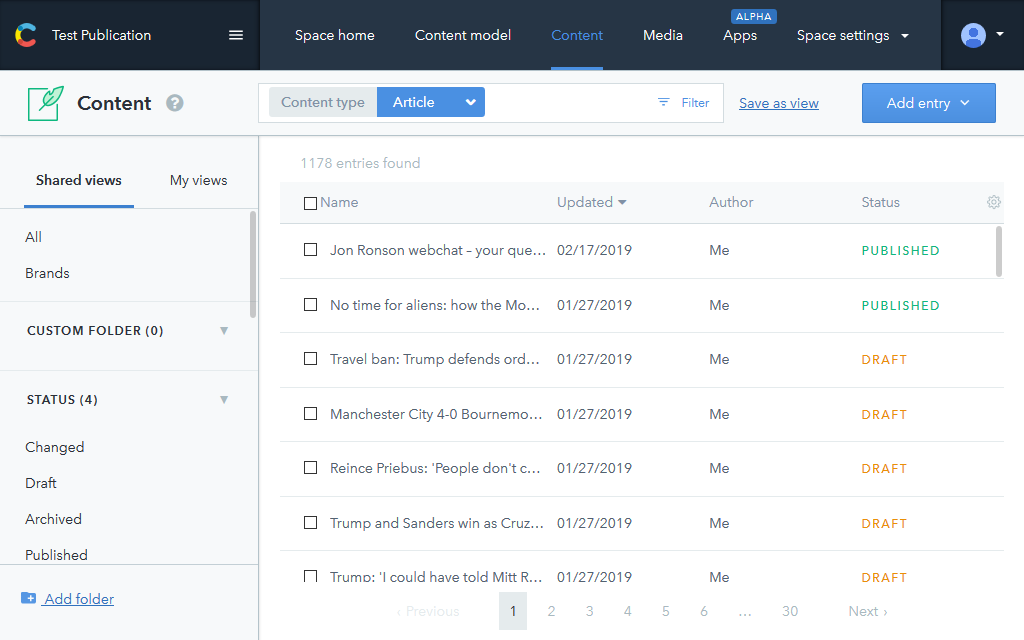Click the user avatar icon

point(973,36)
